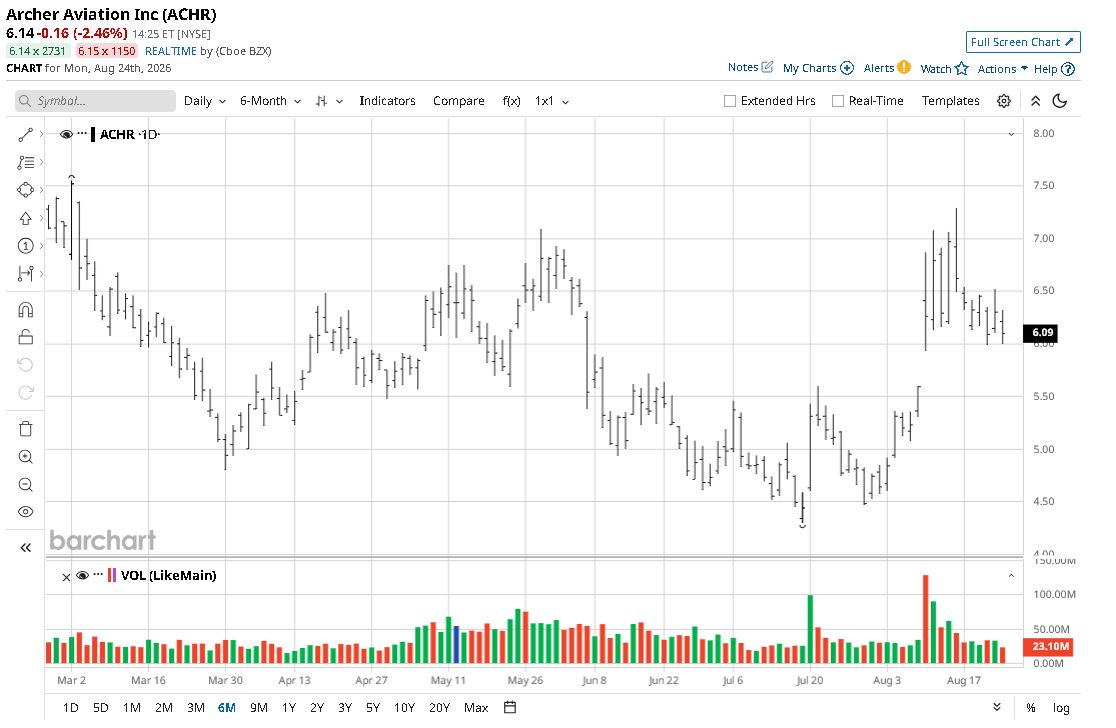
Task: Open the f(x) expressions menu
Action: coord(511,101)
